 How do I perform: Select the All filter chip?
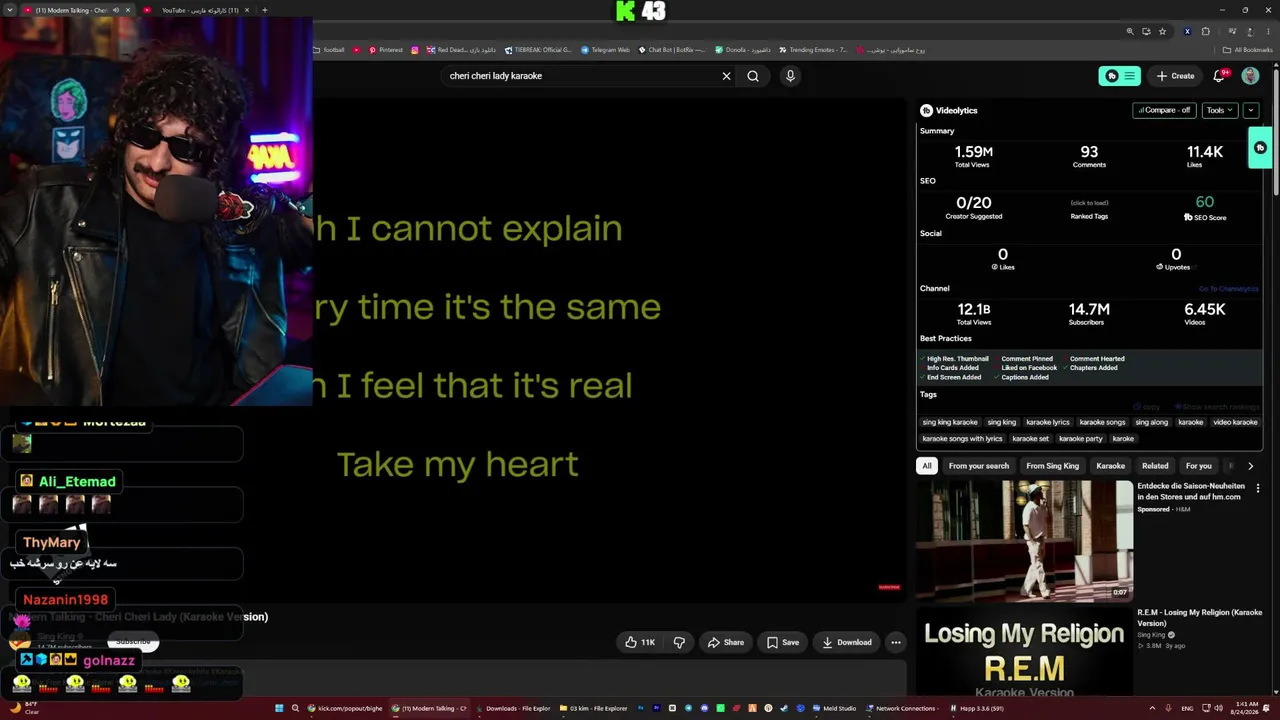pyautogui.click(x=927, y=466)
